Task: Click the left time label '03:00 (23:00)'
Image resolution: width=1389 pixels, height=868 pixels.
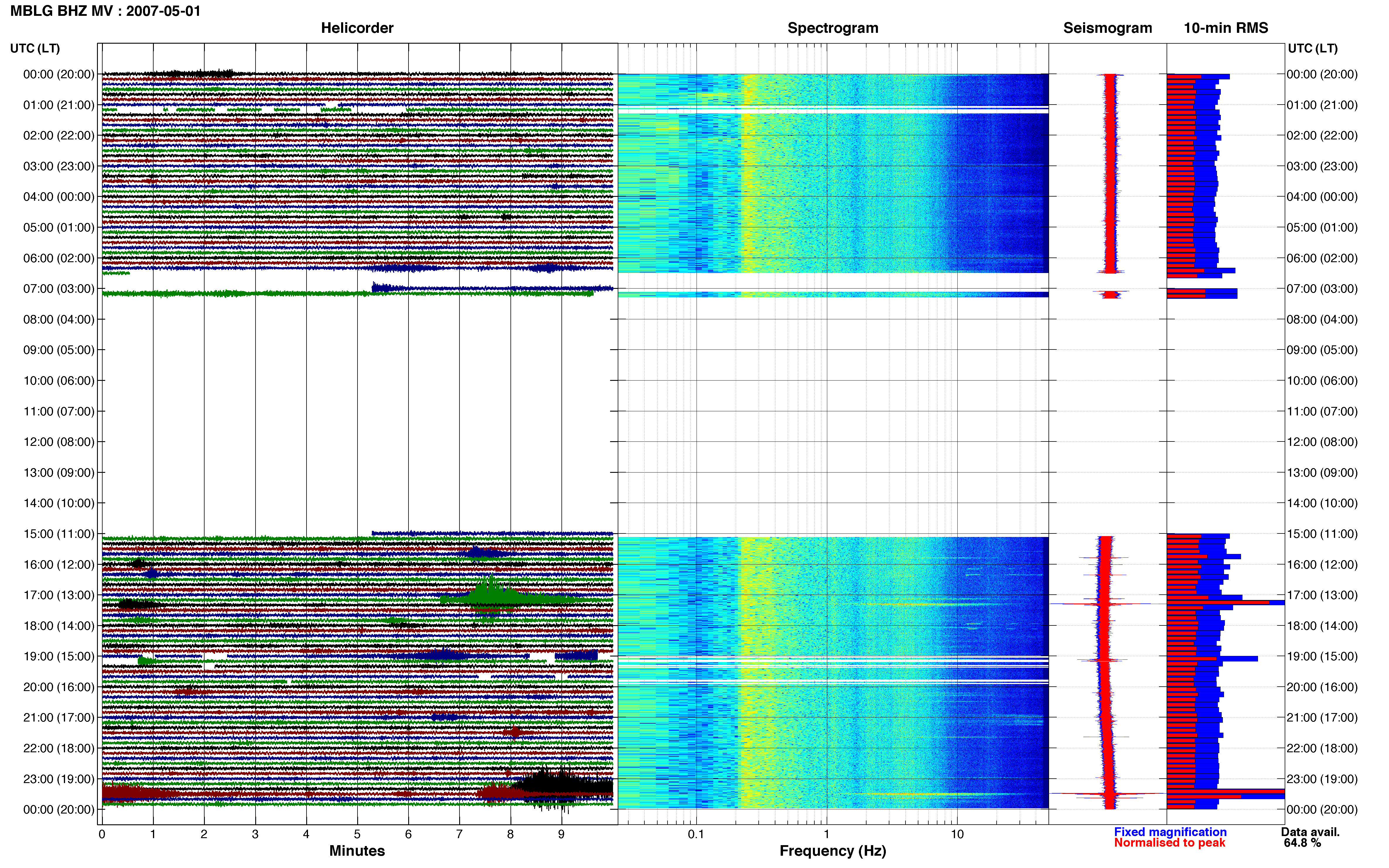Action: click(59, 166)
